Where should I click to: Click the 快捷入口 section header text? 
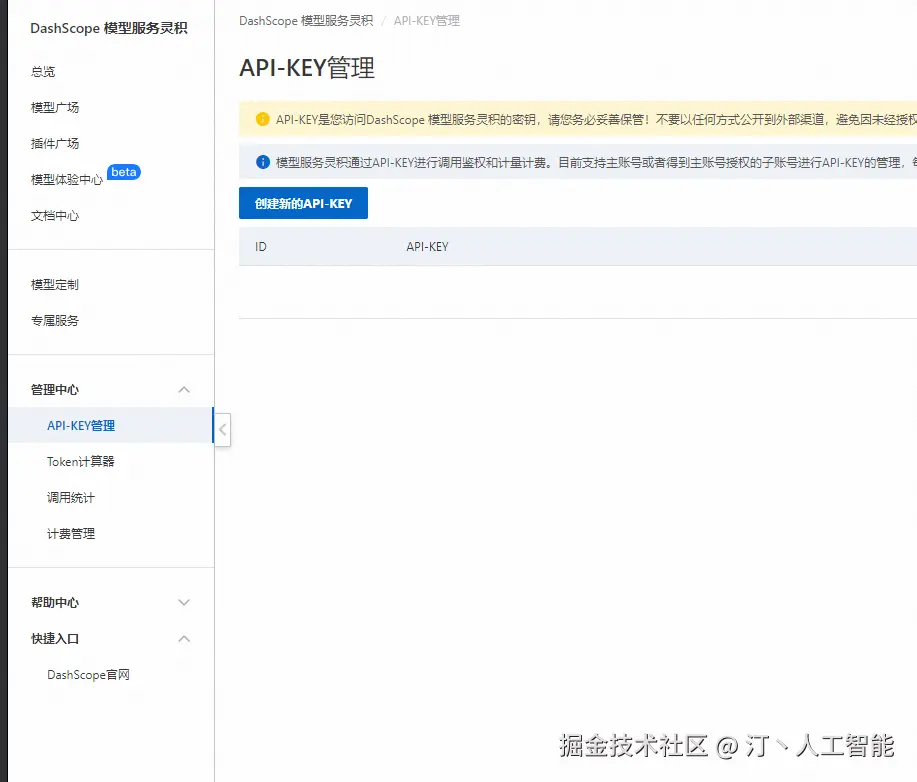coord(55,639)
